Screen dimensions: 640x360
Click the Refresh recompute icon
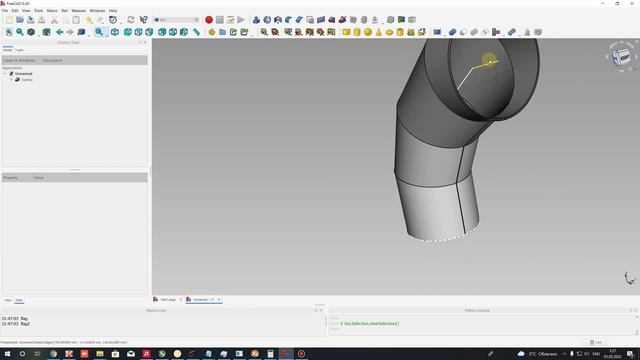pyautogui.click(x=131, y=20)
